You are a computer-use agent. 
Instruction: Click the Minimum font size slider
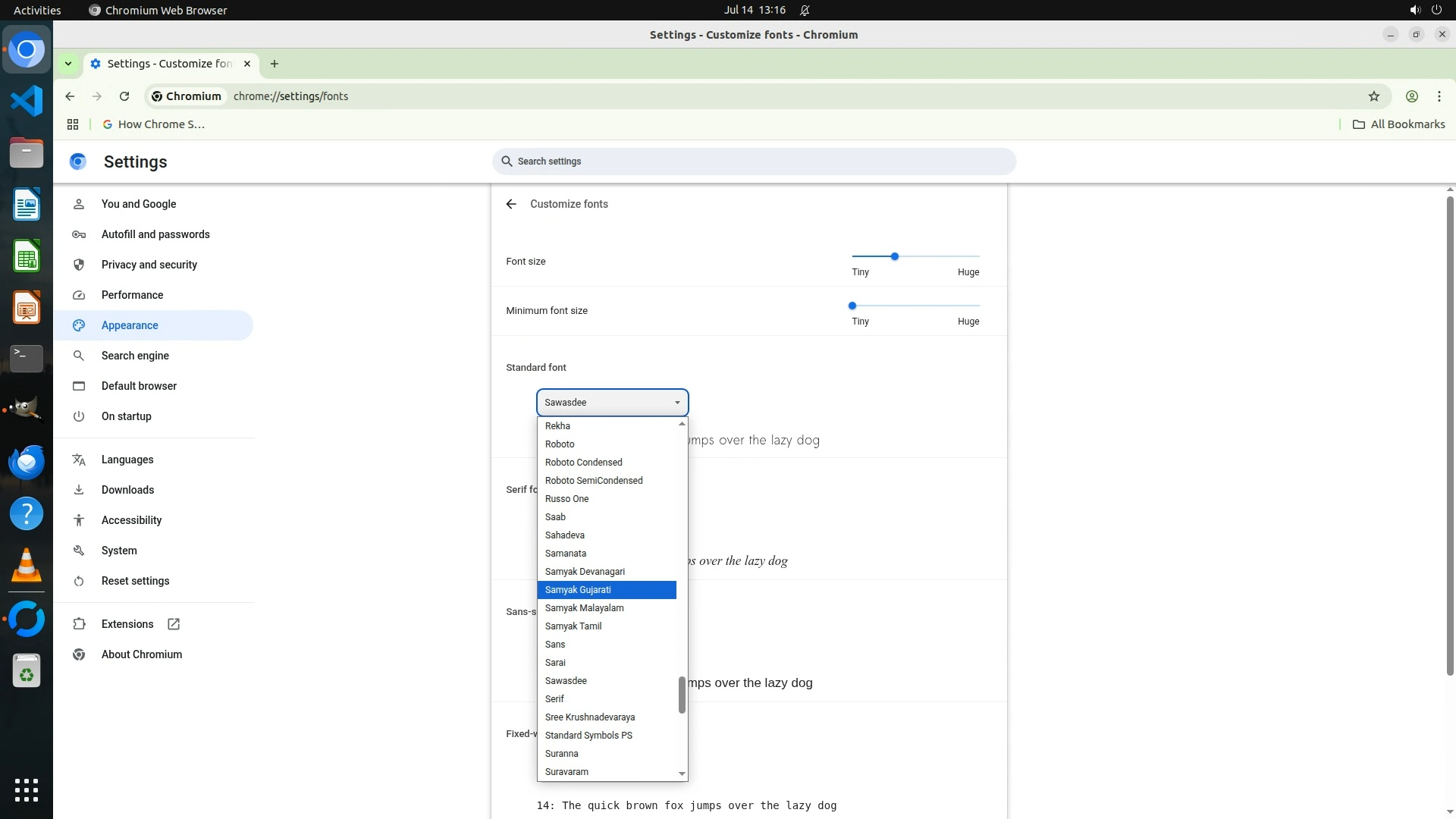(x=852, y=306)
